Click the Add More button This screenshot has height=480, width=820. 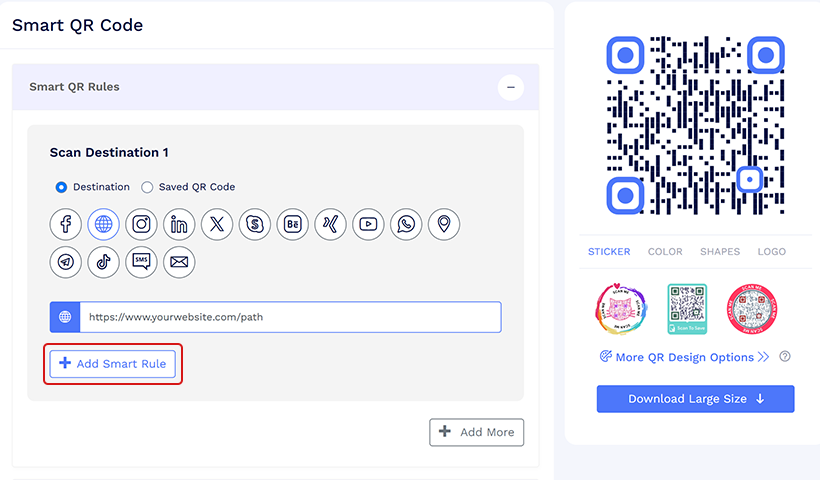point(476,432)
